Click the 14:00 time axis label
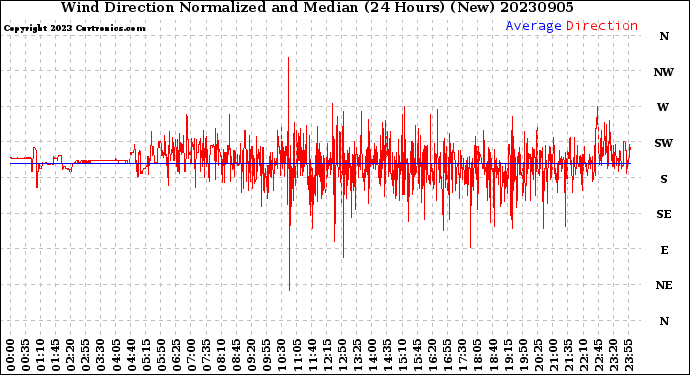Viewport: 690px width, 375px height. pyautogui.click(x=372, y=355)
